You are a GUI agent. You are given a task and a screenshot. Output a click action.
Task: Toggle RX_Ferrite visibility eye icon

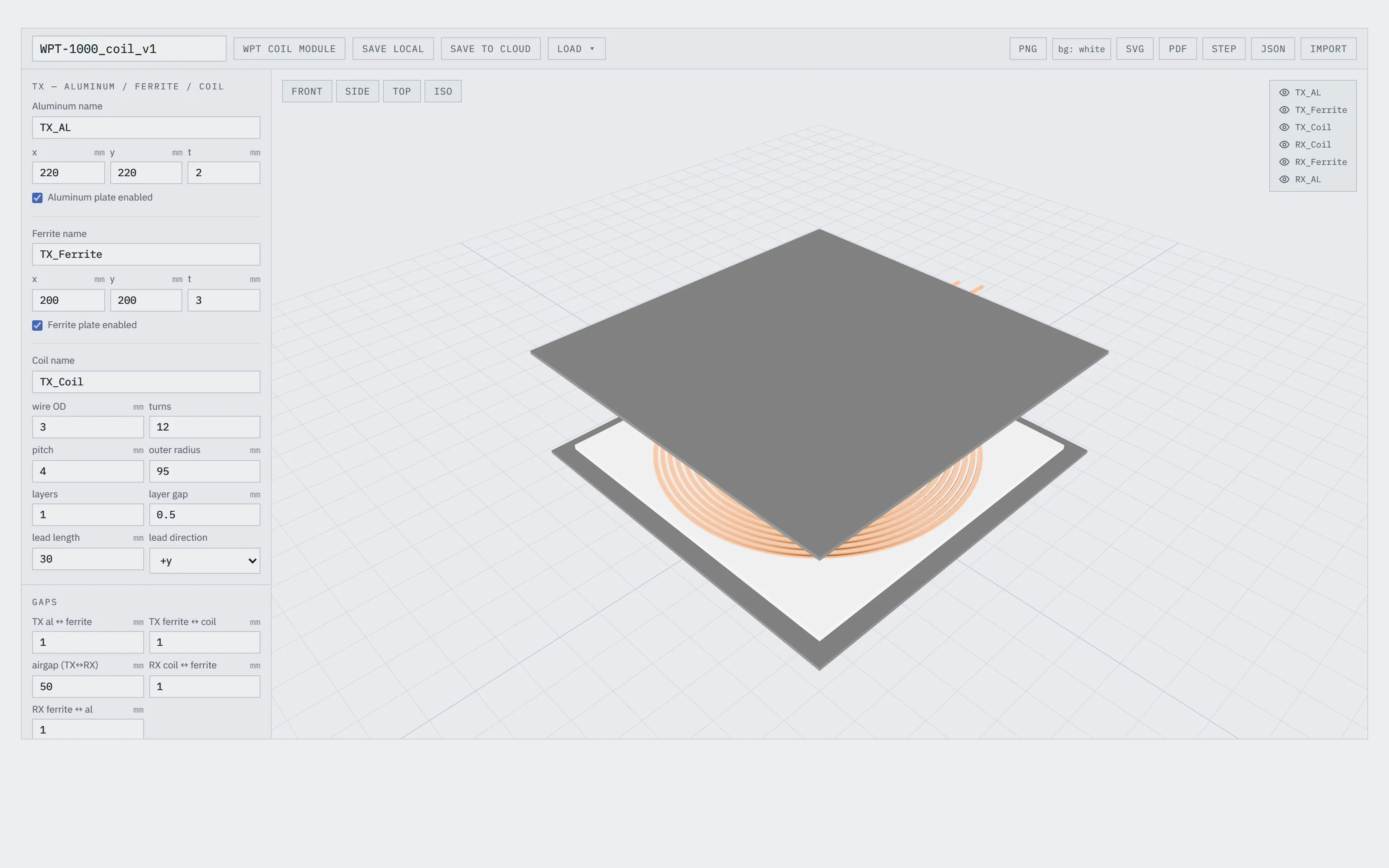(1284, 162)
